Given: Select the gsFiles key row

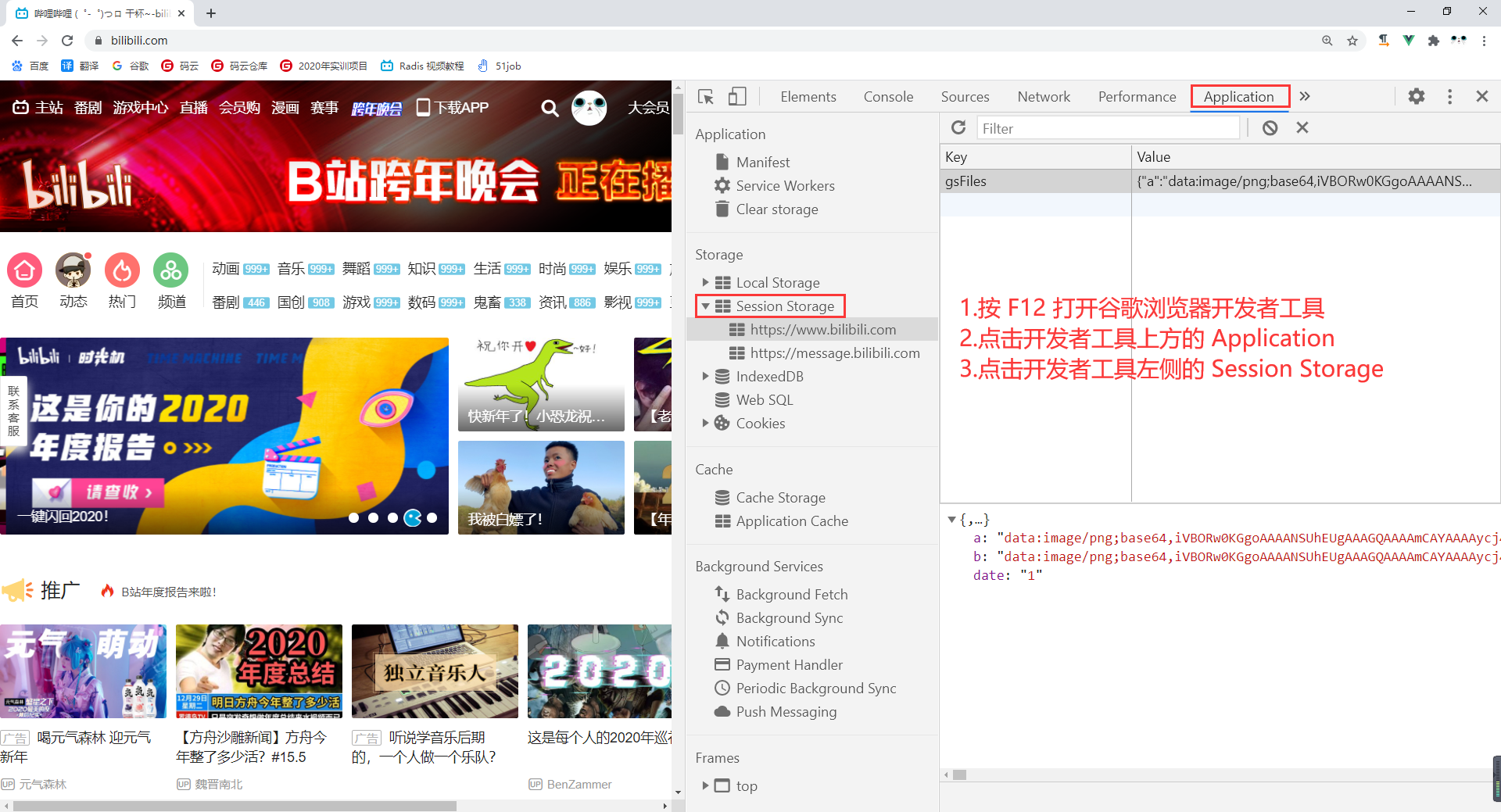Looking at the screenshot, I should 1220,181.
